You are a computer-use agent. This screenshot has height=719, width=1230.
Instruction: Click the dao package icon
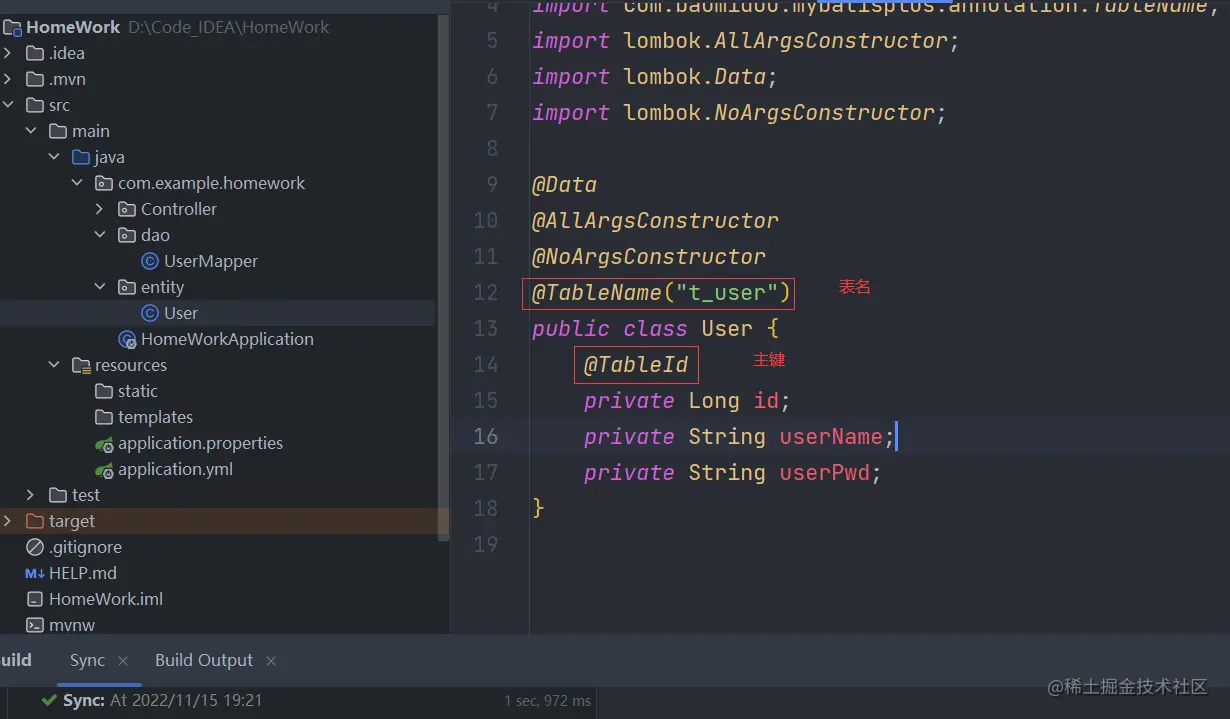pos(127,235)
